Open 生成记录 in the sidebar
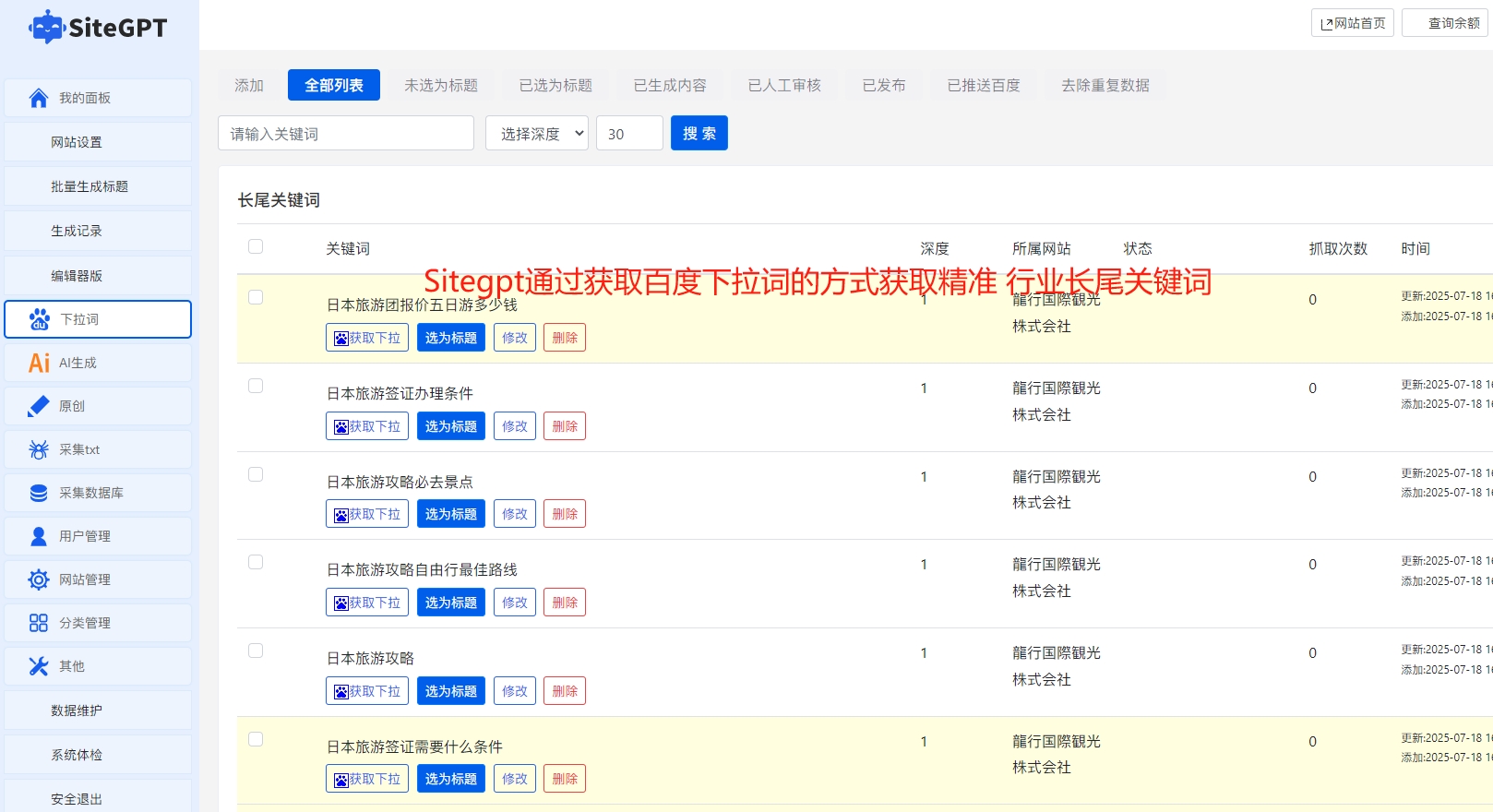This screenshot has height=812, width=1493. [x=98, y=231]
